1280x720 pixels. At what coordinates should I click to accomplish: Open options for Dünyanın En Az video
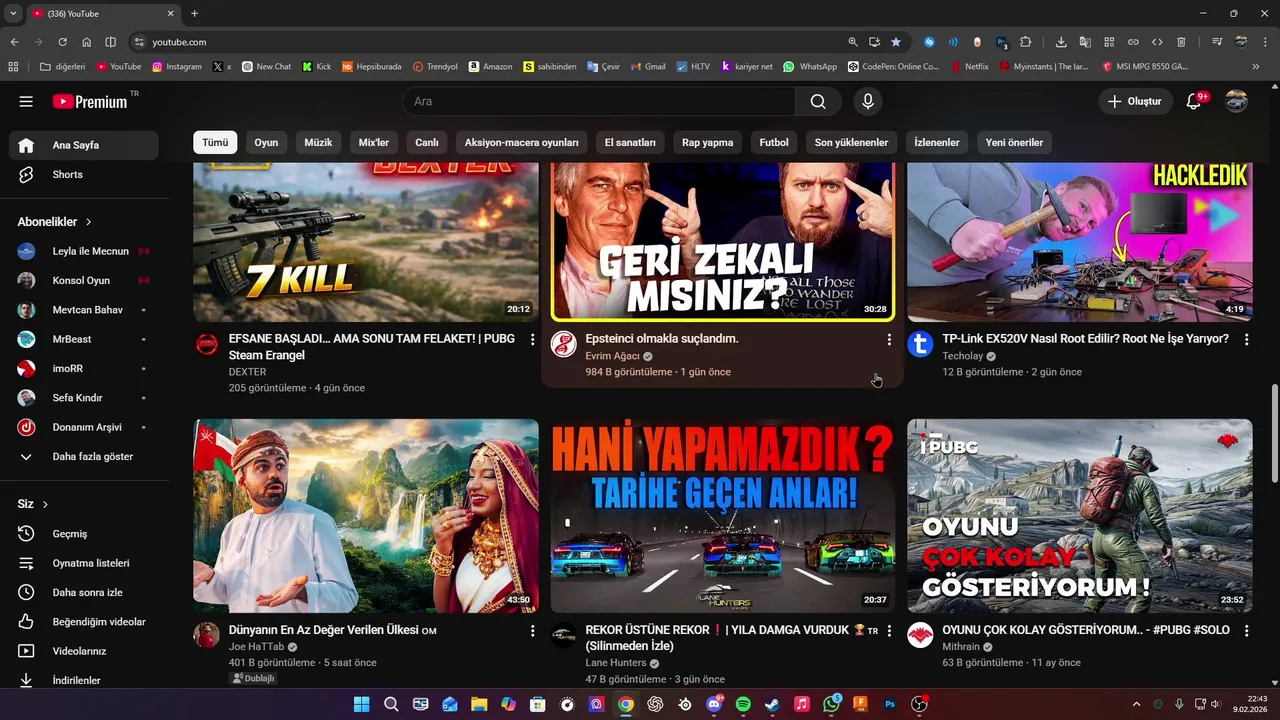(532, 632)
